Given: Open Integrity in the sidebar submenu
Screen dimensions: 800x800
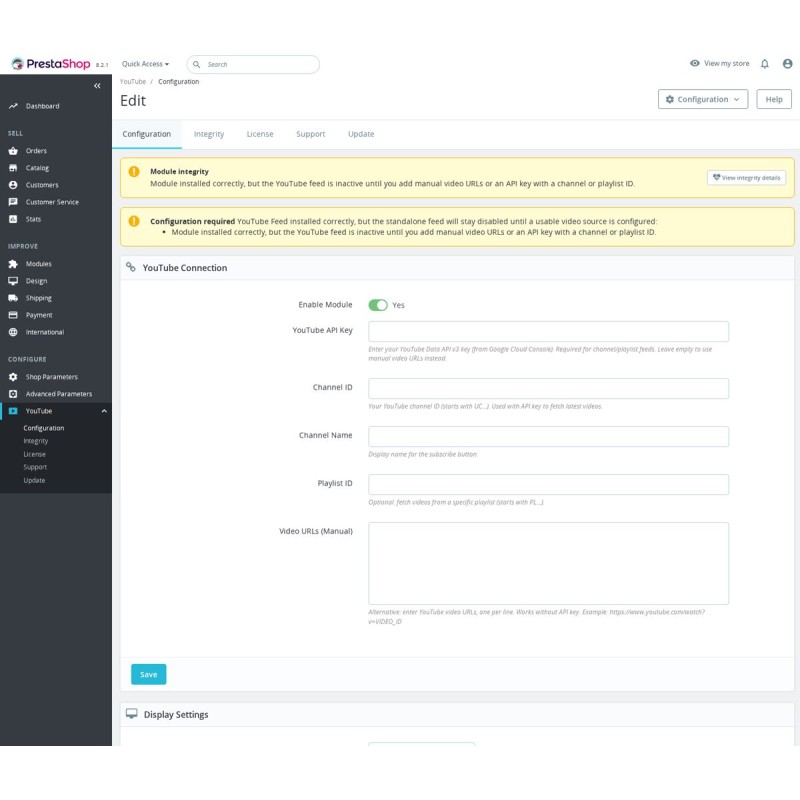Looking at the screenshot, I should tap(36, 441).
